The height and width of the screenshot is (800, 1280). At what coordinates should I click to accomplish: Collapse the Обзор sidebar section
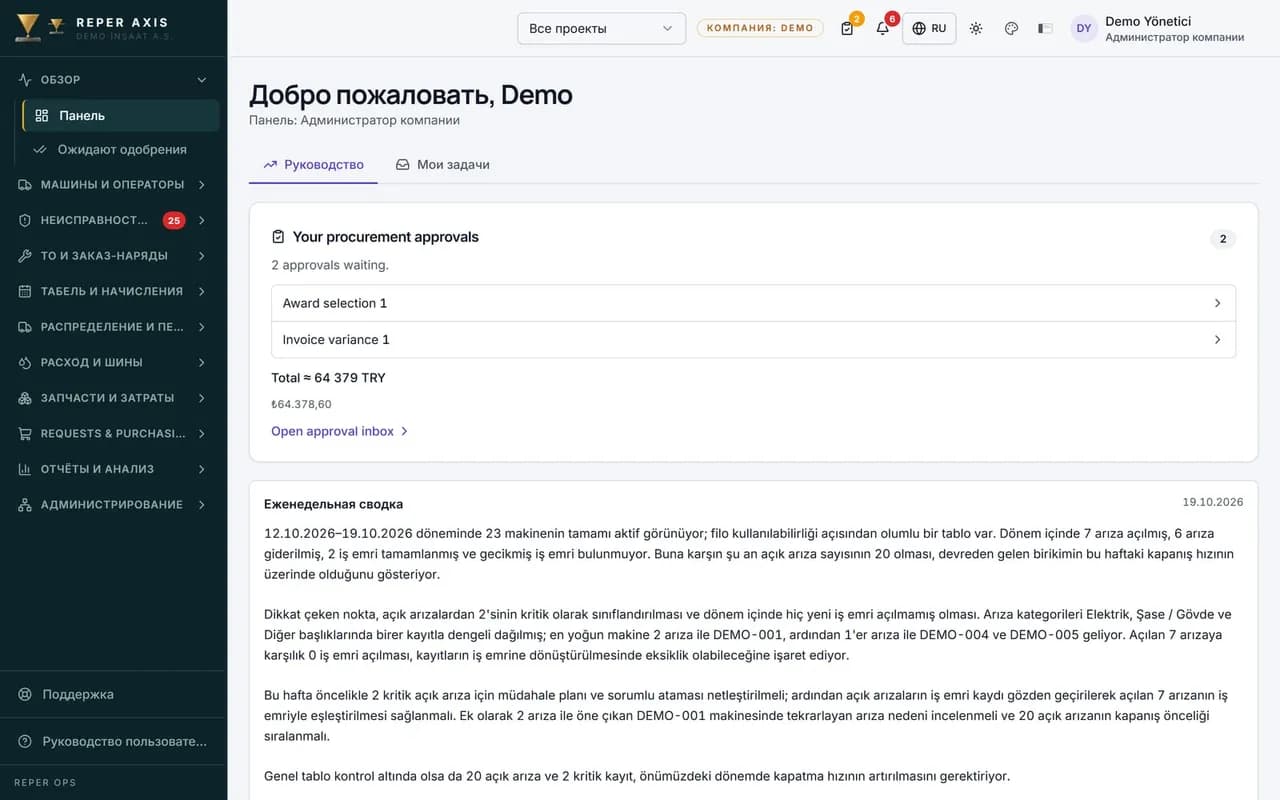click(x=202, y=80)
